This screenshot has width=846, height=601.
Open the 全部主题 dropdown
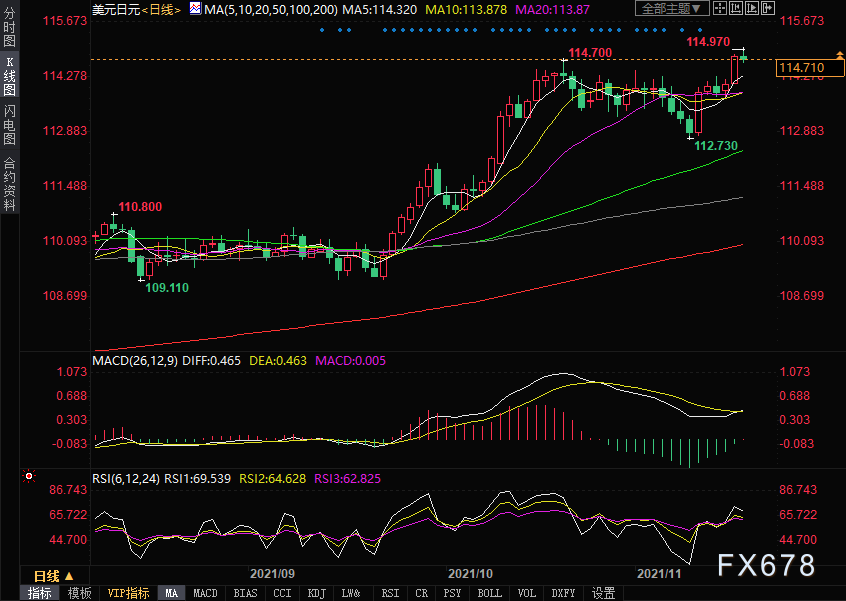[x=671, y=8]
